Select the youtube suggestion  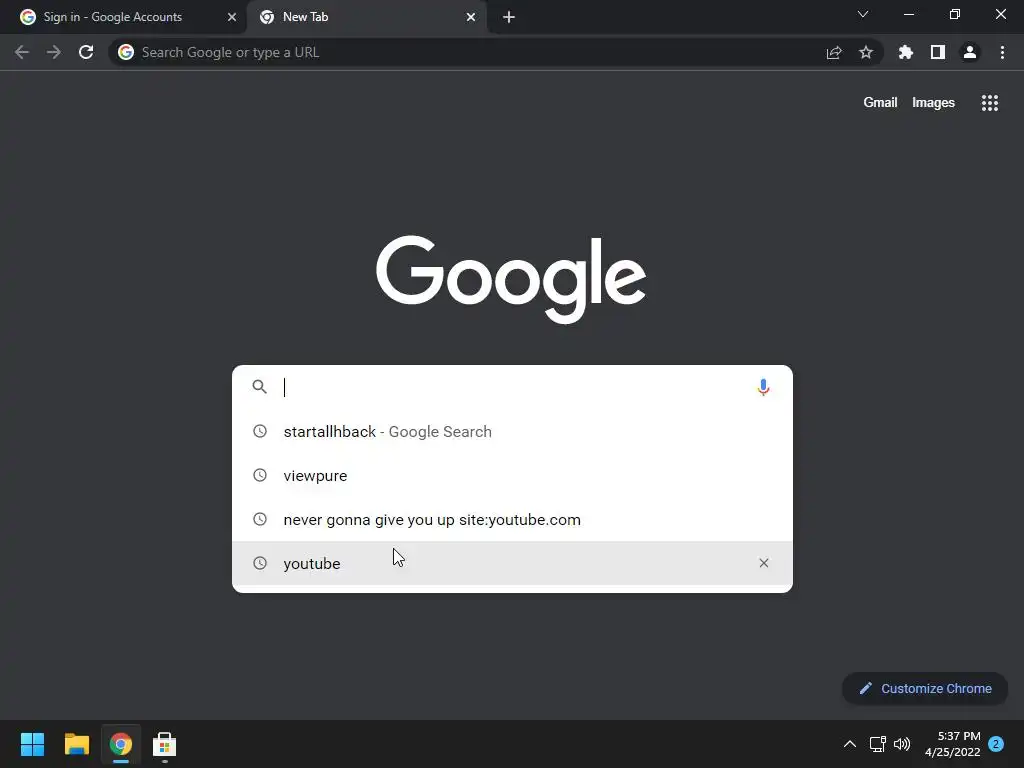[x=512, y=563]
